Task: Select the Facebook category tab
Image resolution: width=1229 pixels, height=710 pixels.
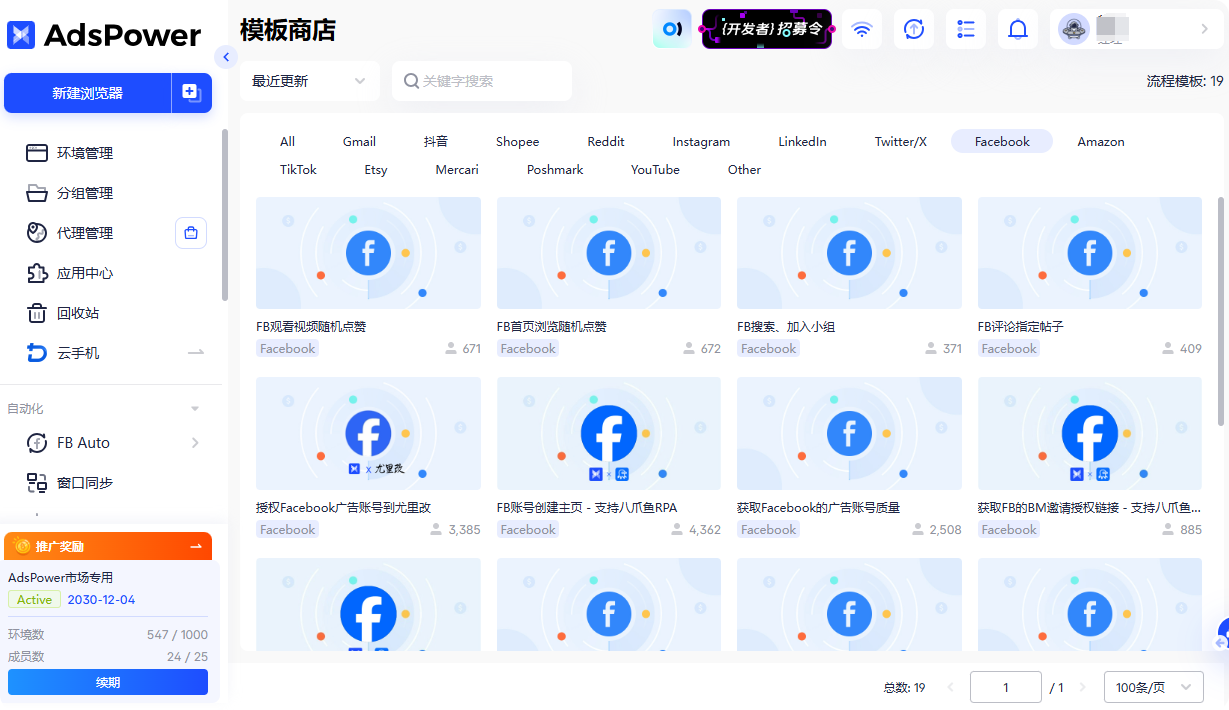Action: coord(1002,141)
